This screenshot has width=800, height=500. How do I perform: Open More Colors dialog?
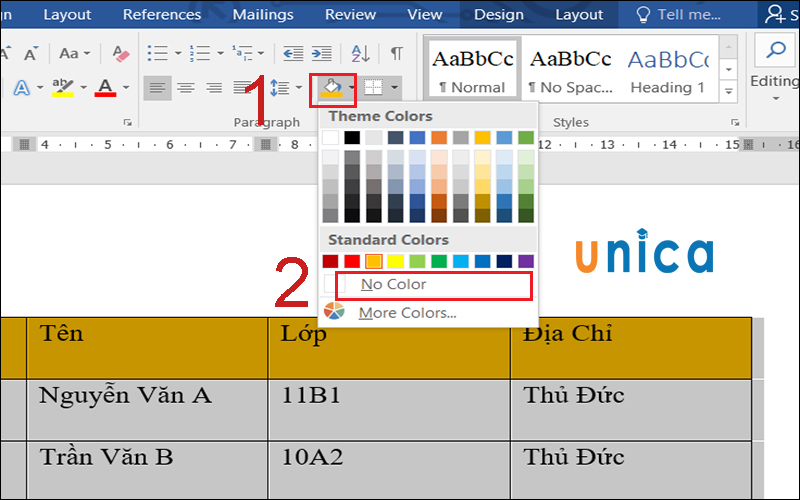point(429,312)
